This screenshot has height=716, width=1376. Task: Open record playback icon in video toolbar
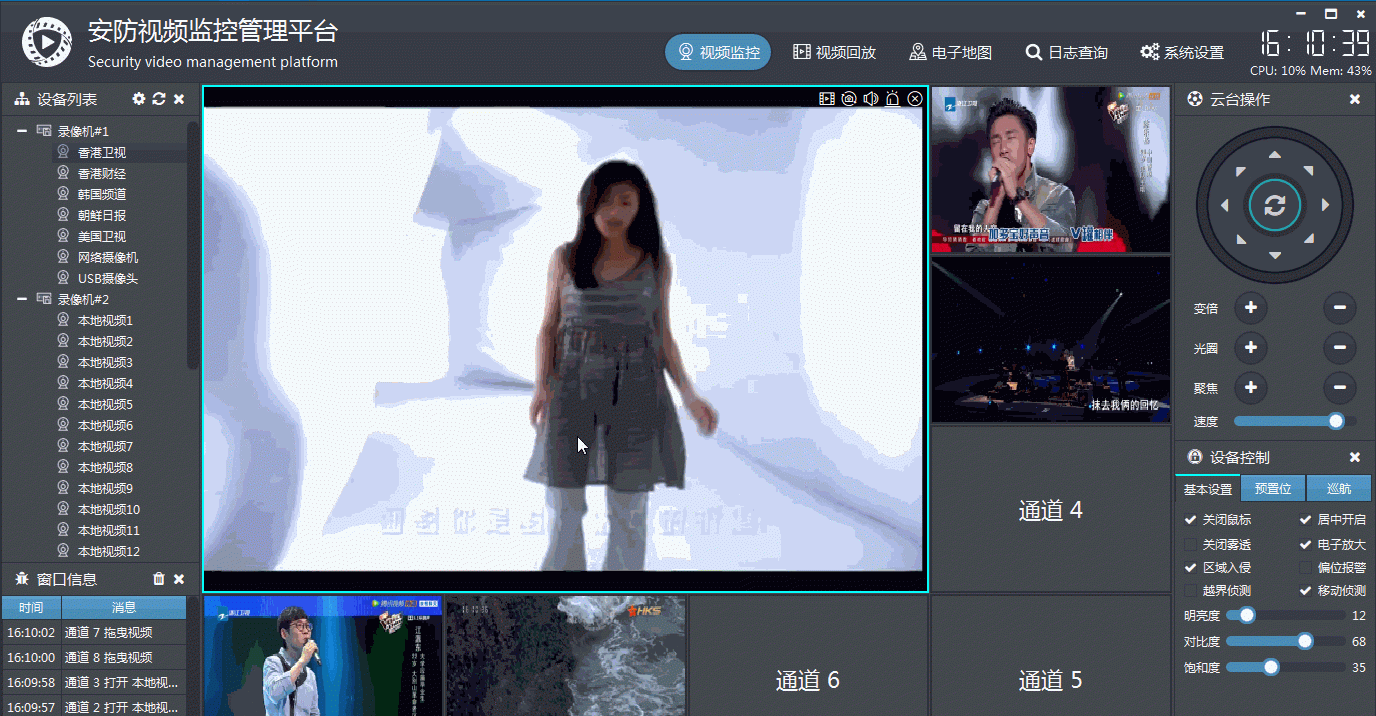(827, 98)
